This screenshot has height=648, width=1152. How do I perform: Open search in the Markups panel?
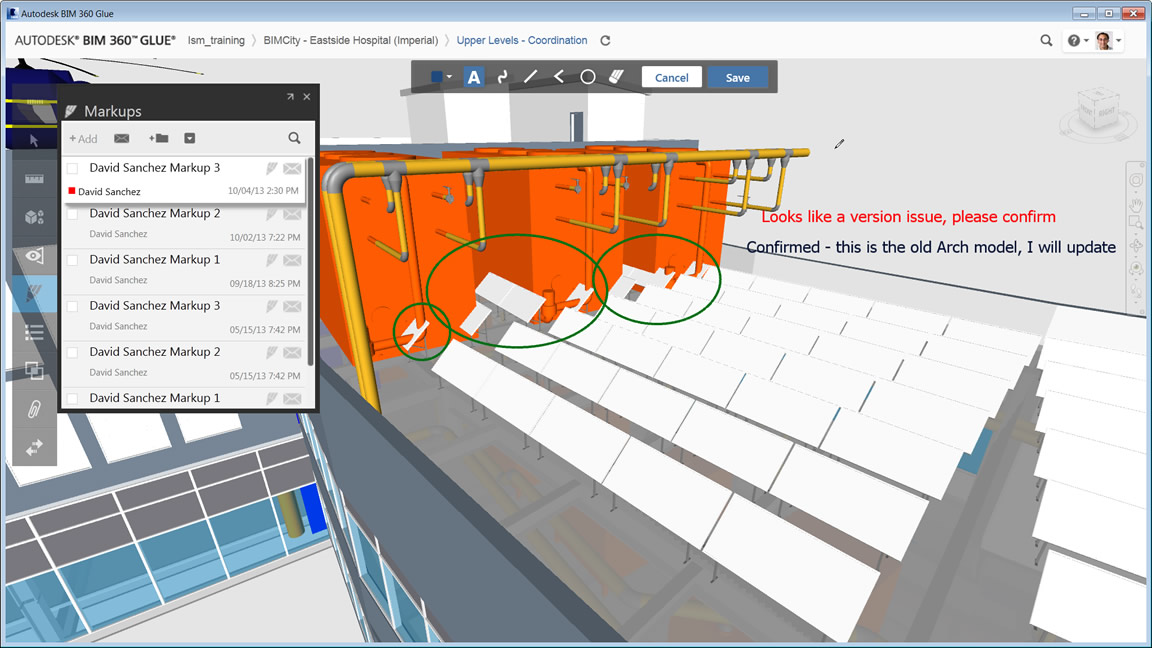tap(294, 138)
